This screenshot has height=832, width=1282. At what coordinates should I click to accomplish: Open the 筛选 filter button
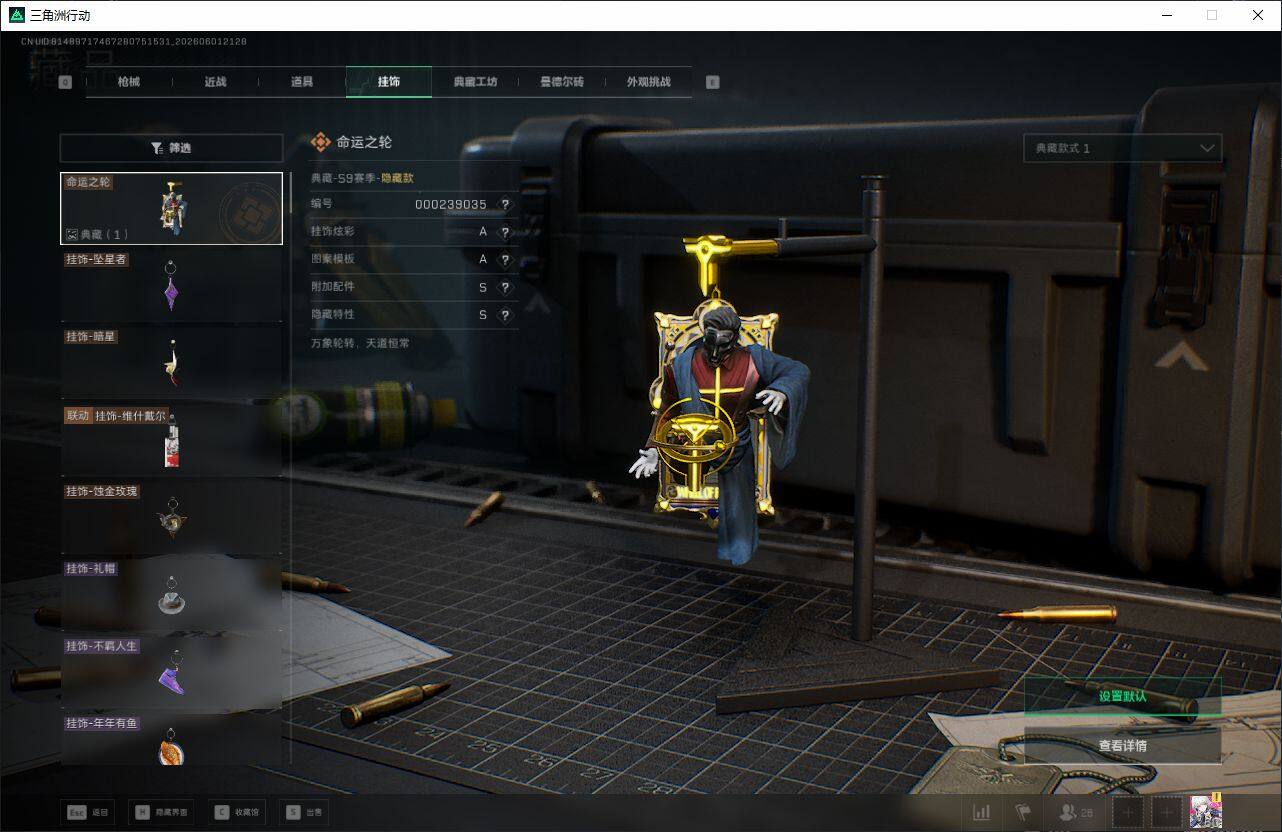[x=171, y=148]
